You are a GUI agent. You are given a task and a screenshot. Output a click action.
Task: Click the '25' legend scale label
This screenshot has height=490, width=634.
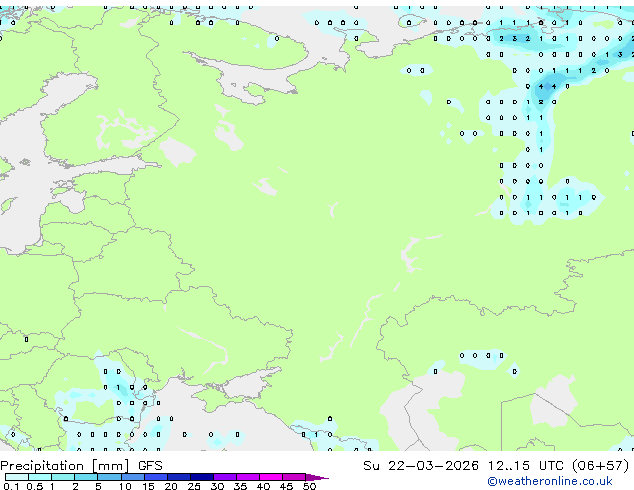click(x=194, y=486)
